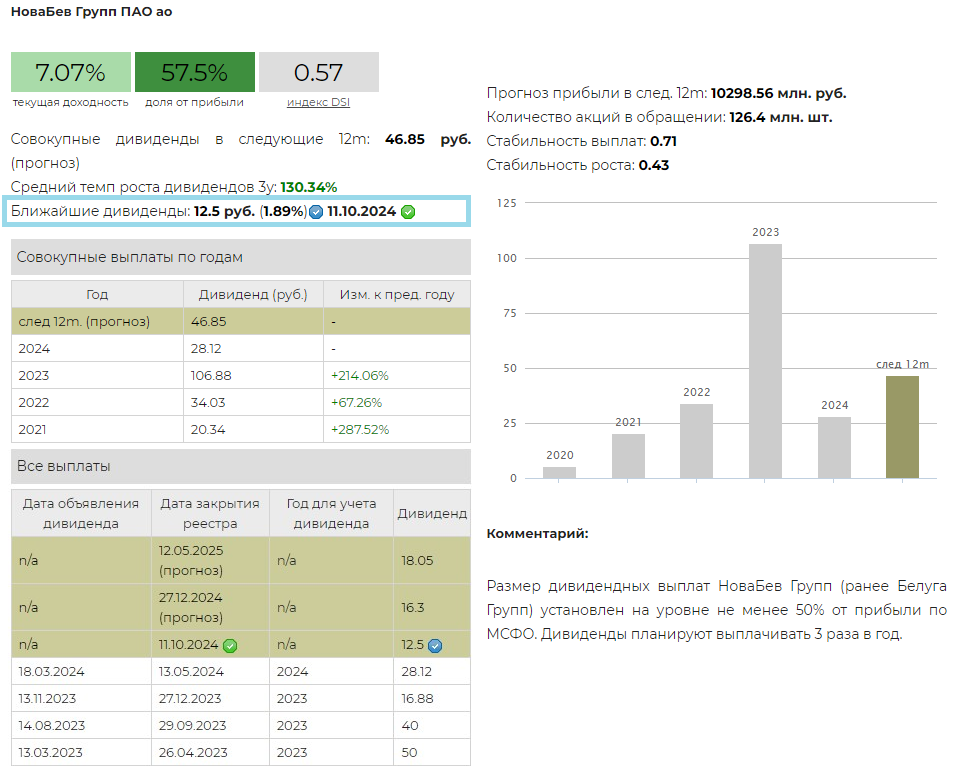Viewport: 965px width, 780px height.
Task: Open the индекс DSI link
Action: pyautogui.click(x=318, y=102)
